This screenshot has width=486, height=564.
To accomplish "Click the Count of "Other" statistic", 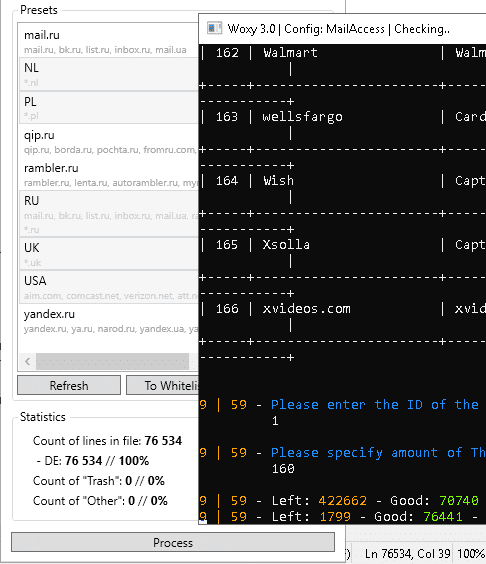I will coord(100,501).
